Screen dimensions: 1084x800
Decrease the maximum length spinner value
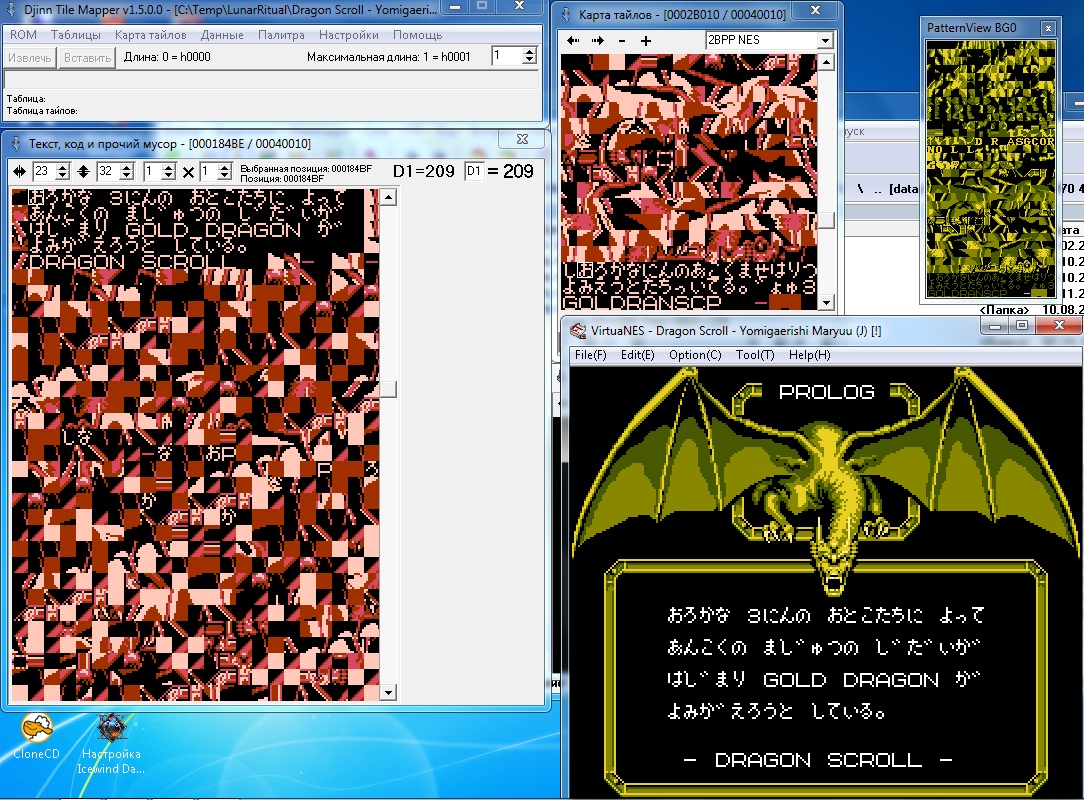530,60
